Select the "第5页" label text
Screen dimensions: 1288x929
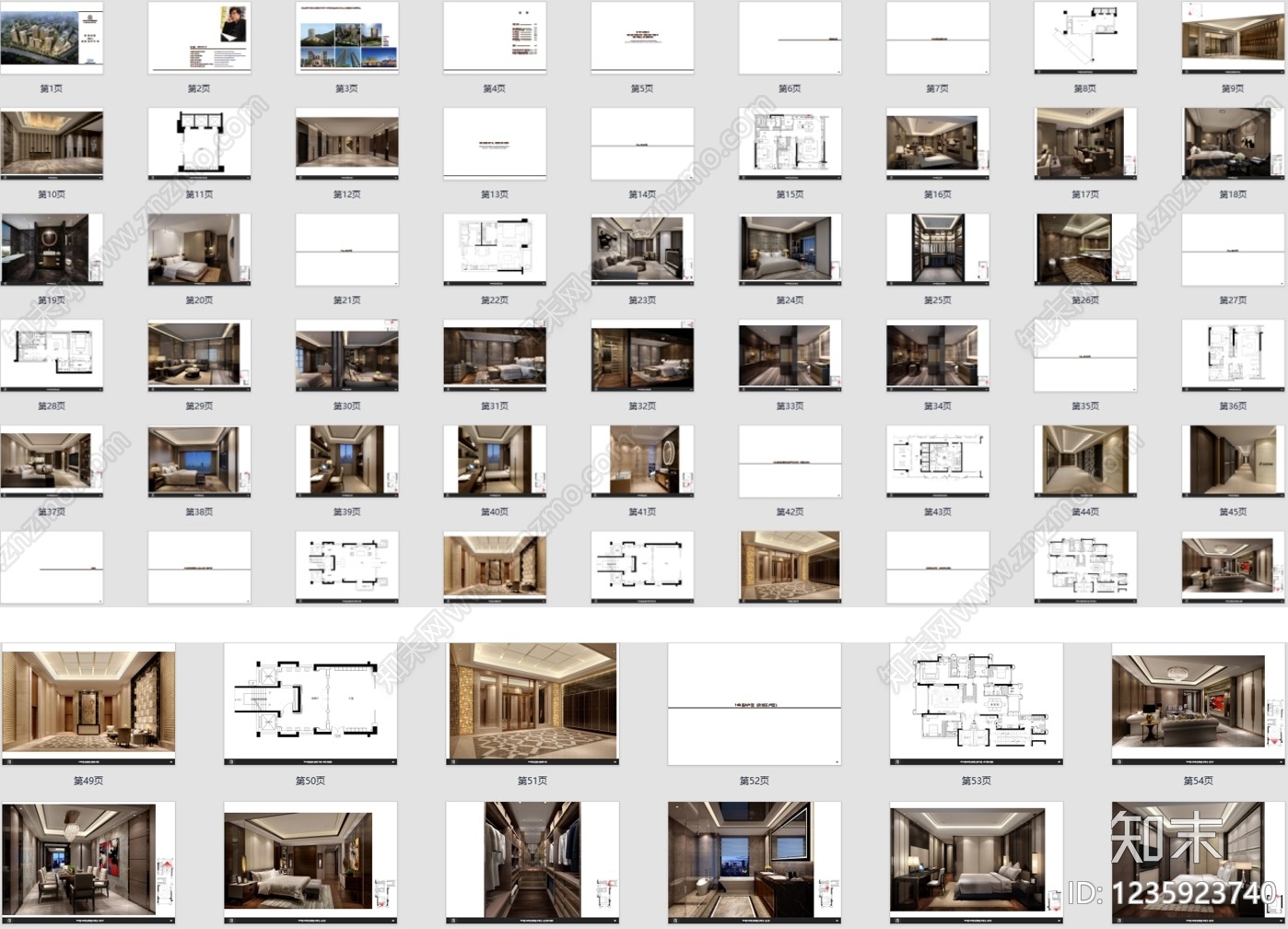[x=642, y=88]
